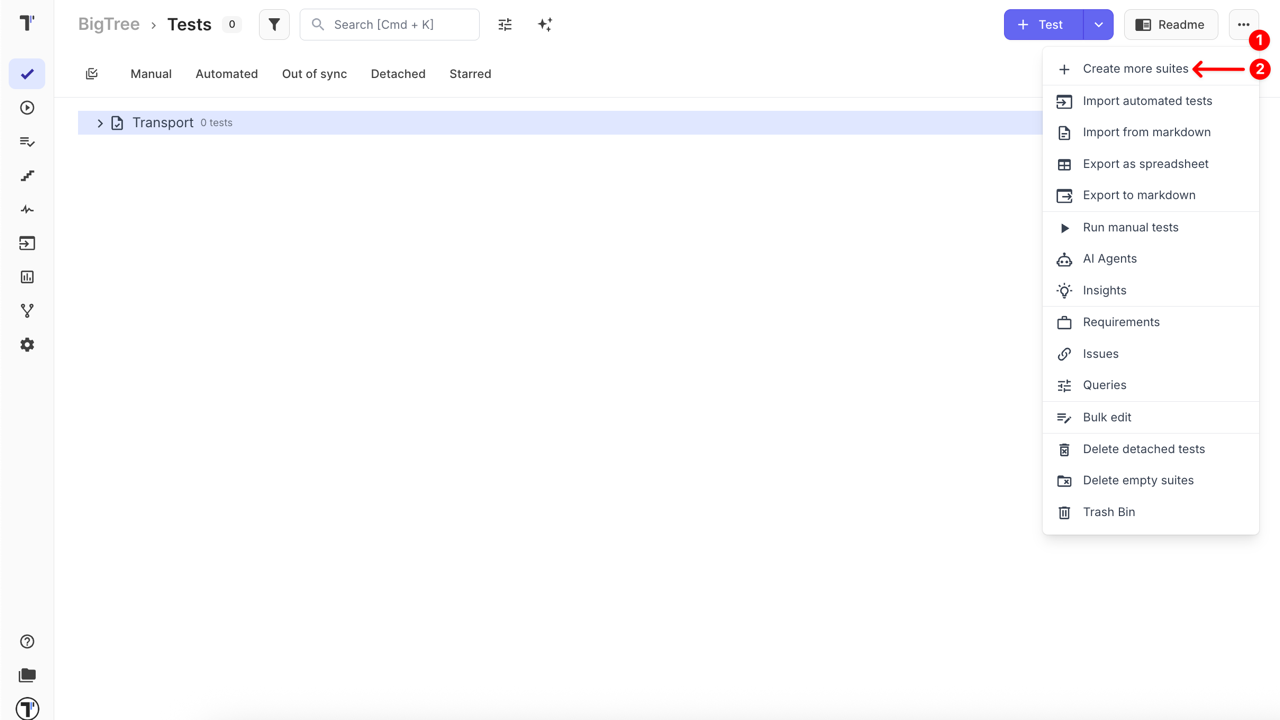Click the filter settings sliders icon beside search

[505, 24]
